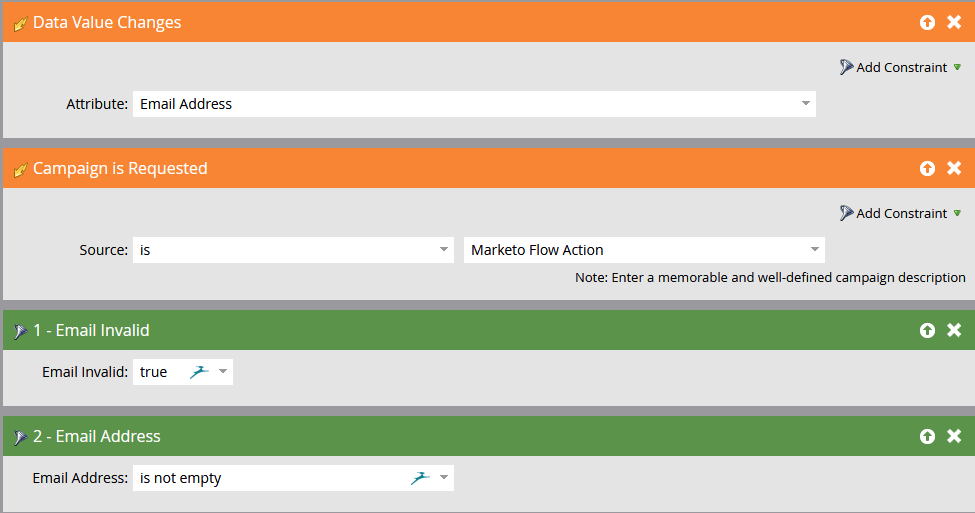Remove the Data Value Changes trigger
975x513 pixels.
pos(954,22)
